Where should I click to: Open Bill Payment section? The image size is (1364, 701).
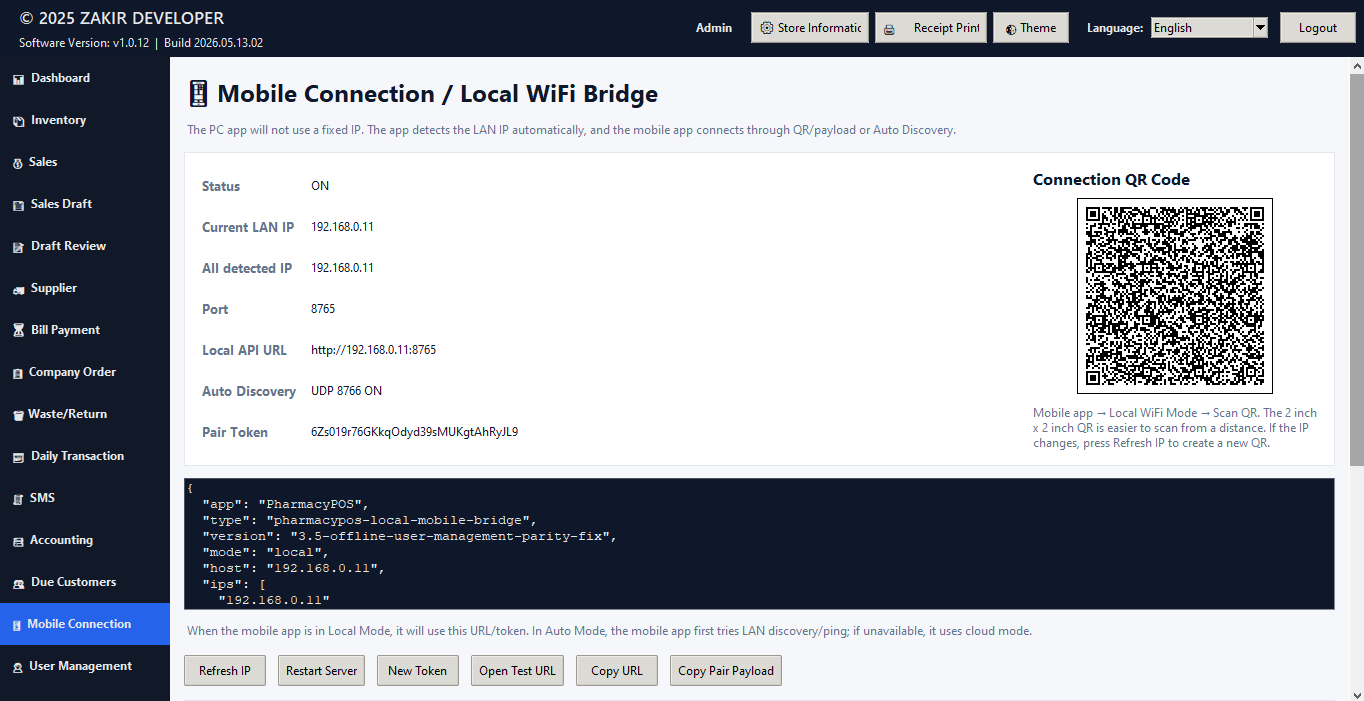85,330
